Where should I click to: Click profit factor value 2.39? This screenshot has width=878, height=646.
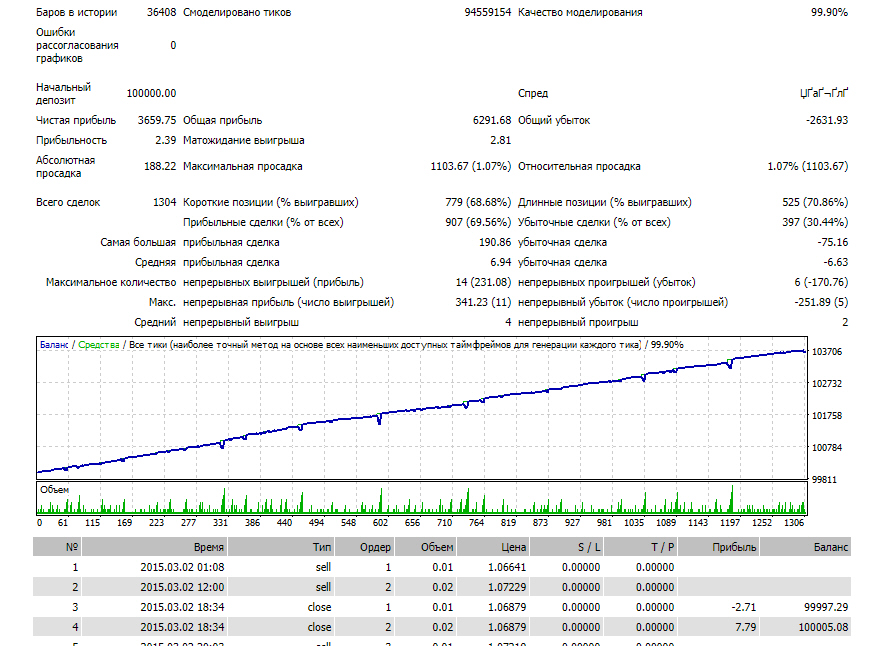[166, 141]
